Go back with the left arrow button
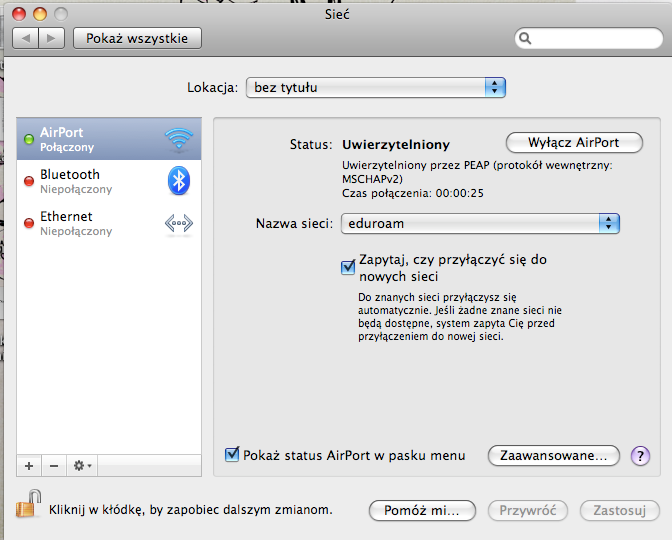Image resolution: width=672 pixels, height=540 pixels. point(26,39)
